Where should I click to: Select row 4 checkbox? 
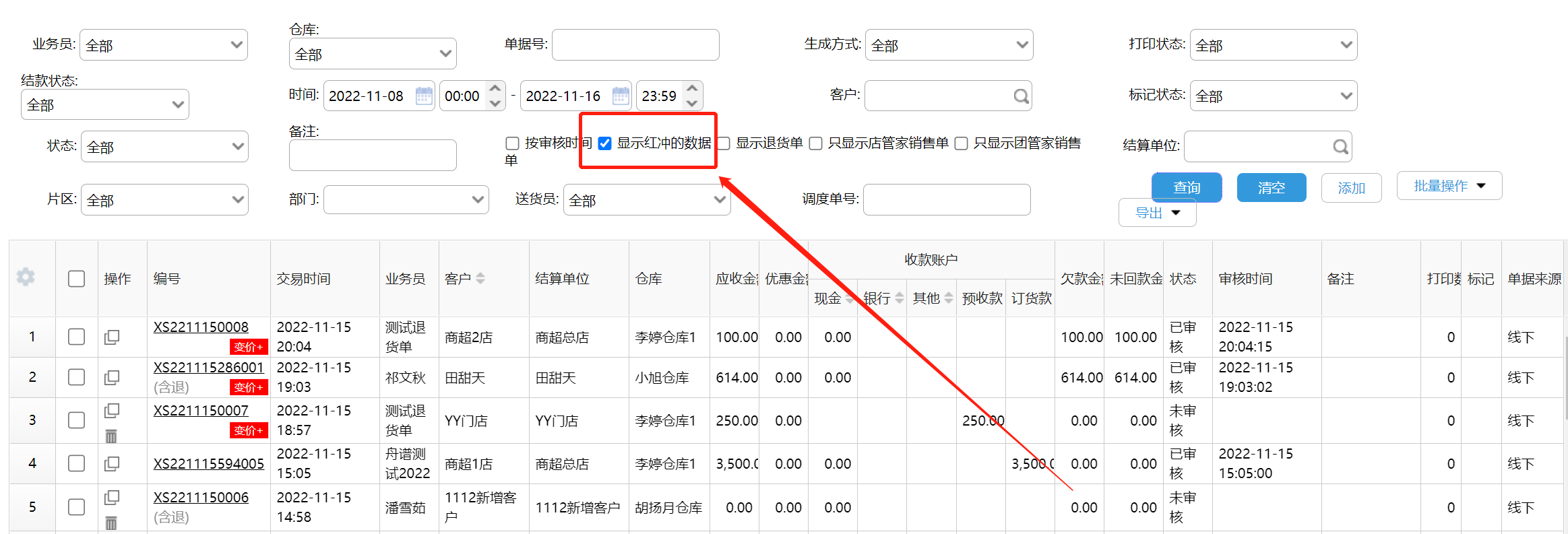76,463
